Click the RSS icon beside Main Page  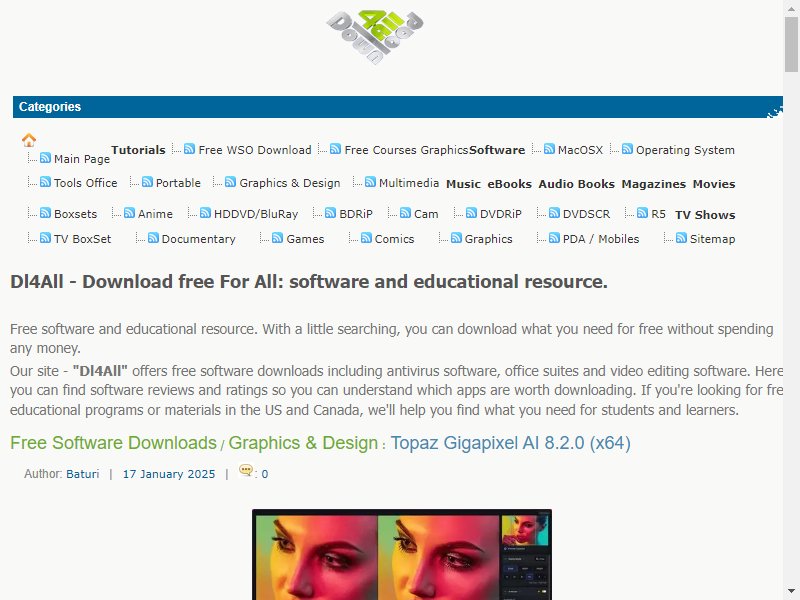coord(45,158)
